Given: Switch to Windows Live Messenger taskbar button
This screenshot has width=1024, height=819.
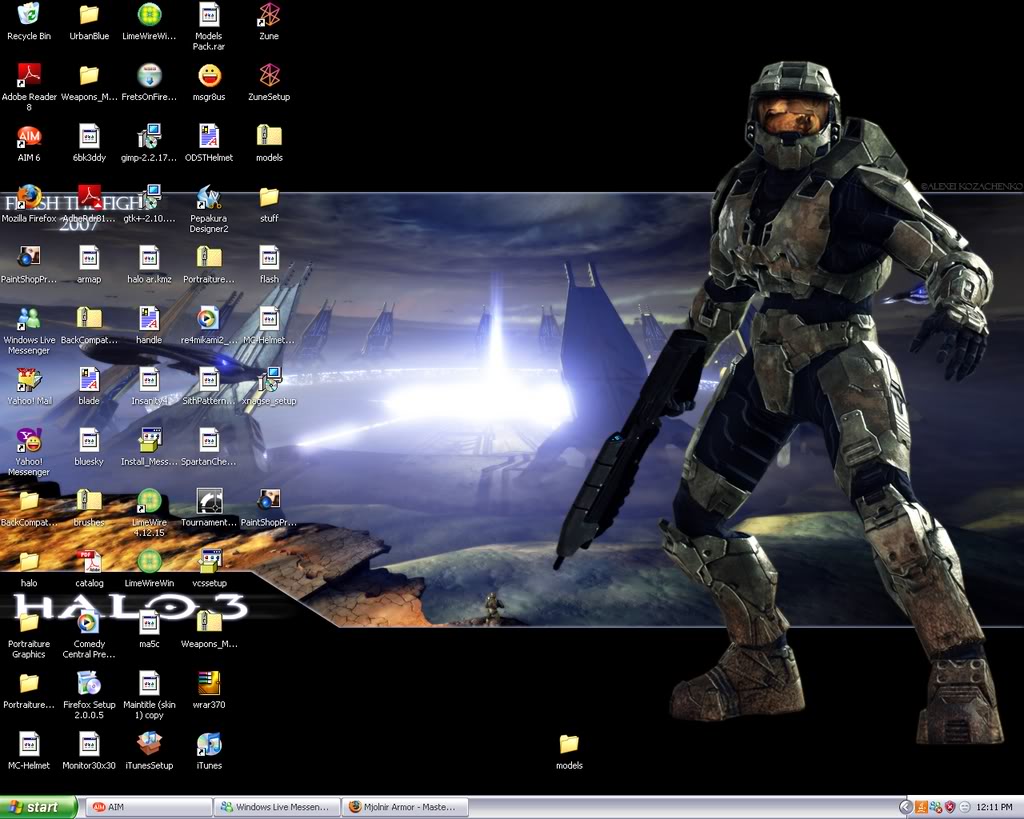Looking at the screenshot, I should [278, 807].
